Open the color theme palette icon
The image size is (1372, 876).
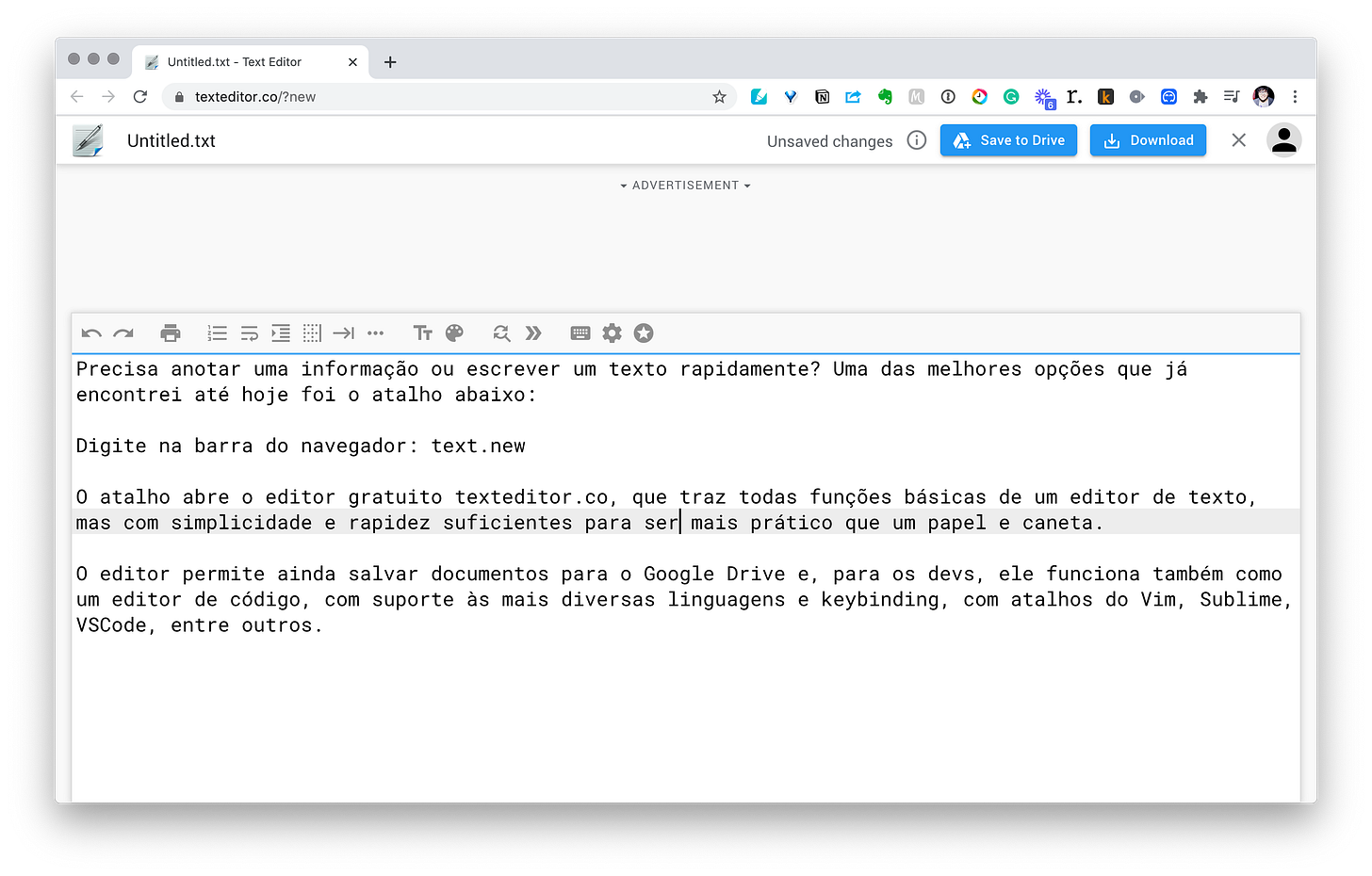454,333
